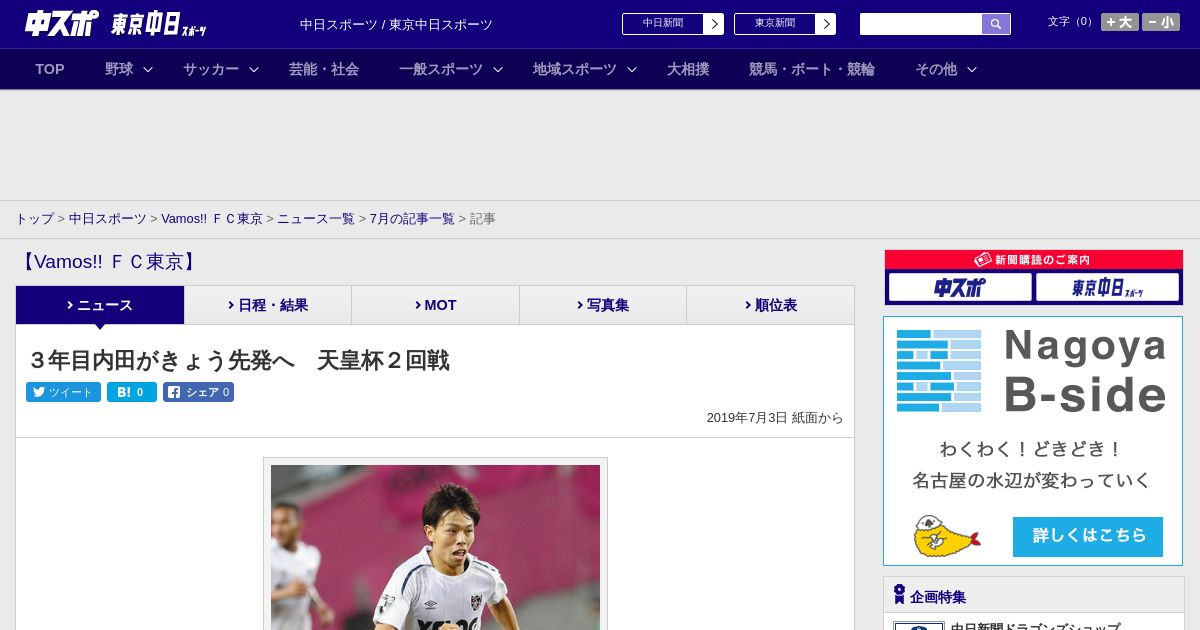Click 詳しくはこちら button in ad
Image resolution: width=1200 pixels, height=630 pixels.
(x=1088, y=537)
